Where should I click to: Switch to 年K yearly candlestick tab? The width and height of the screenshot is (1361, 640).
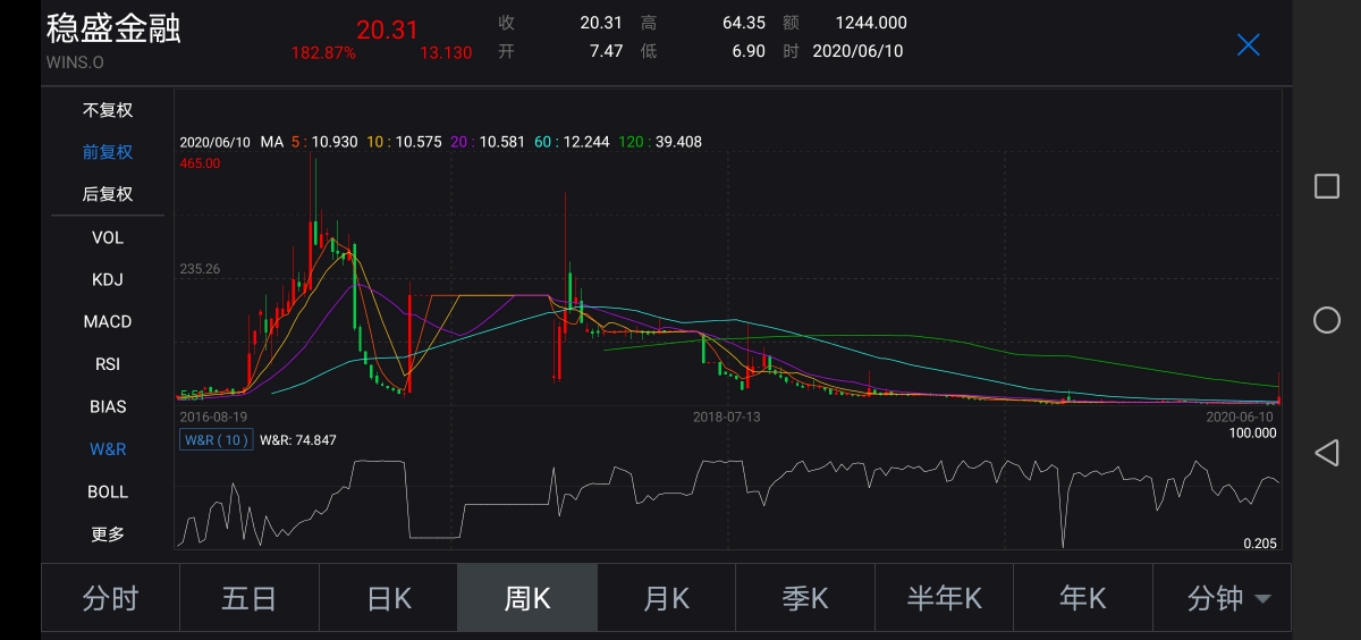click(x=1083, y=598)
